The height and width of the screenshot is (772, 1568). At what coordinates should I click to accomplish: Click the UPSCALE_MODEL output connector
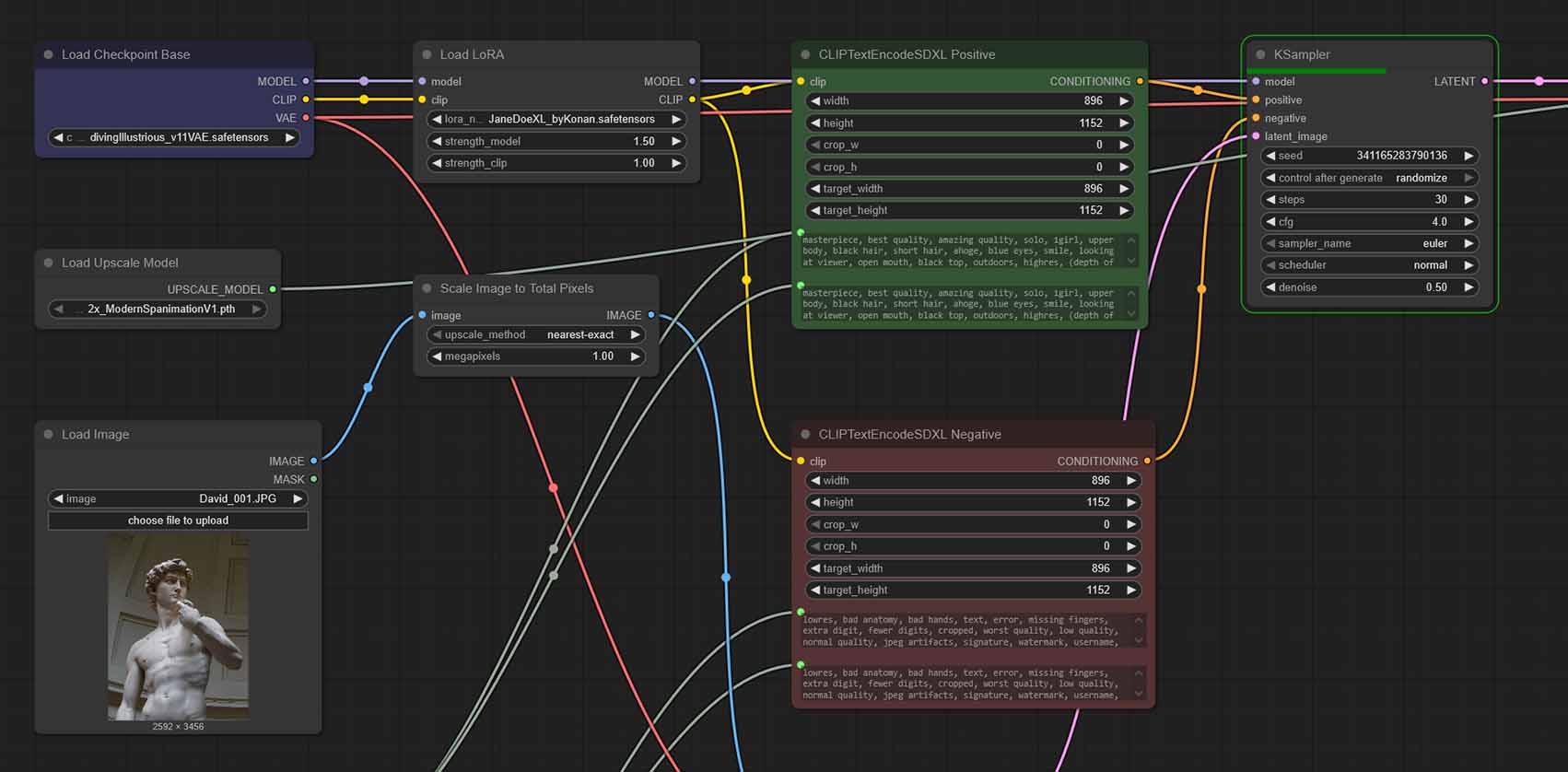[x=273, y=289]
